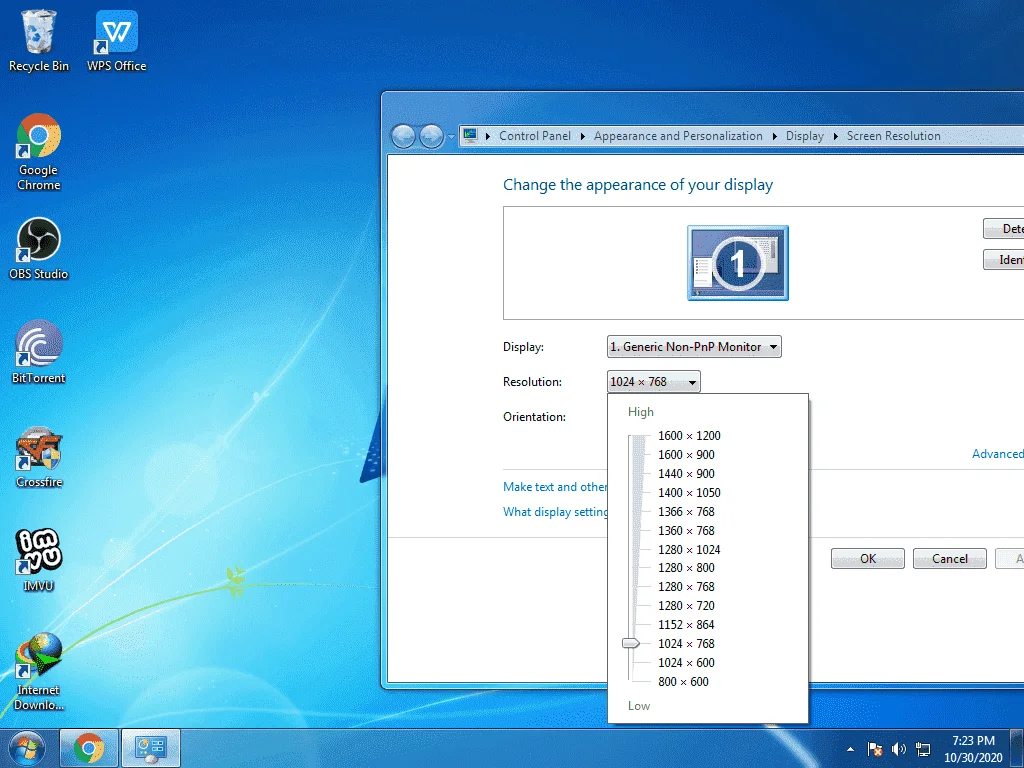Select the Google Chrome desktop shortcut

pos(39,152)
